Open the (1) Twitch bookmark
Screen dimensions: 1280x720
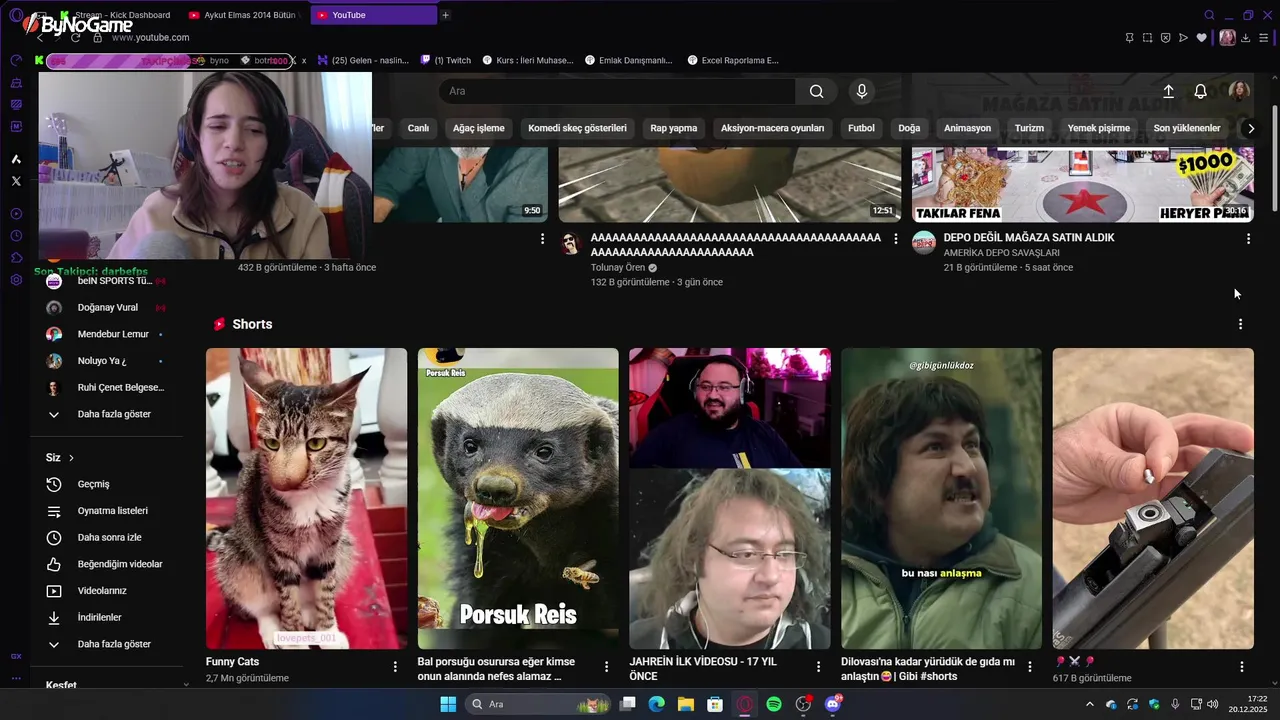click(446, 60)
